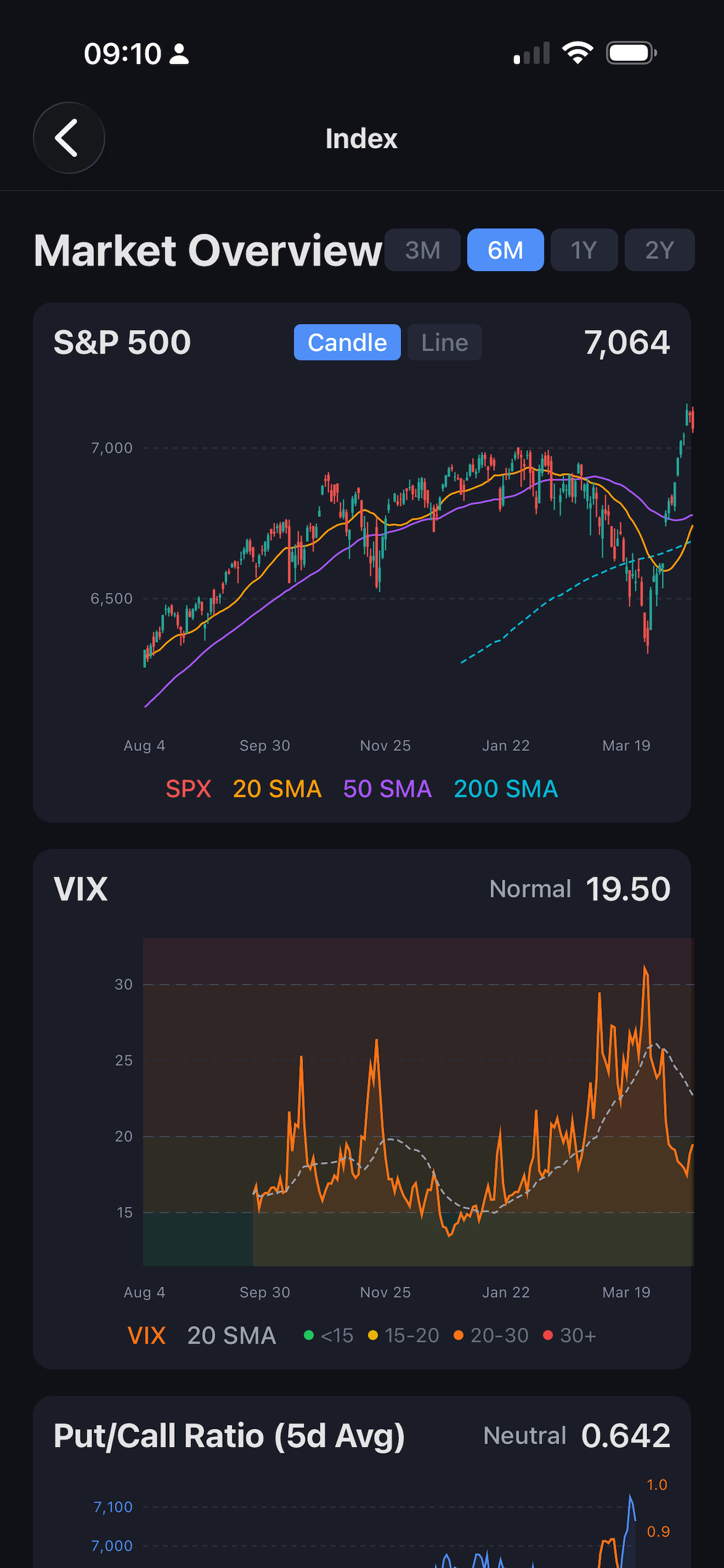The width and height of the screenshot is (724, 1568).
Task: Tap the VIX value 19.50
Action: coord(628,890)
